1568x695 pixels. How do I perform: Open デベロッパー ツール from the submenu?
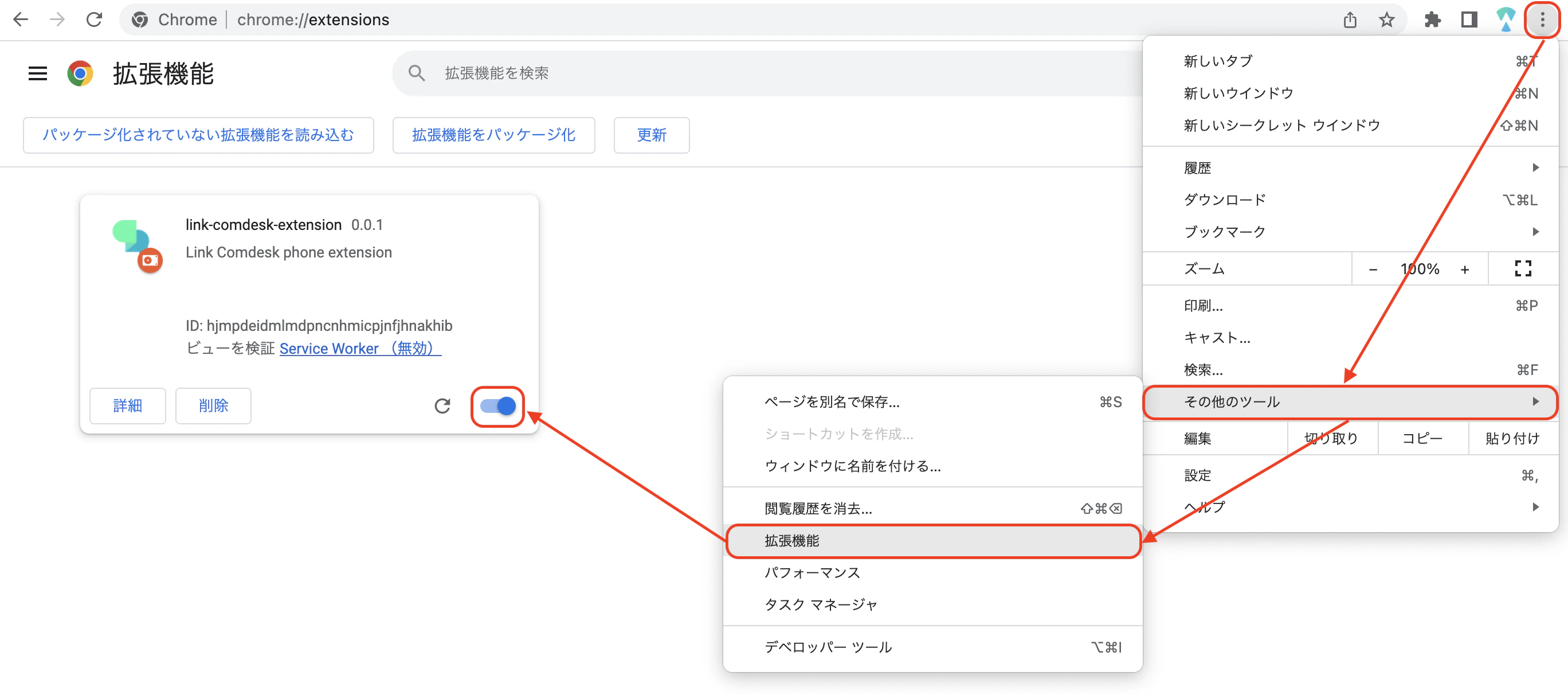coord(932,647)
